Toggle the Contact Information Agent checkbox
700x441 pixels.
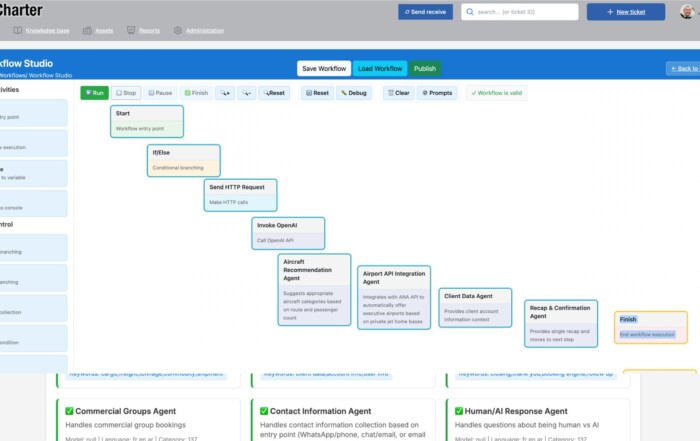[265, 411]
